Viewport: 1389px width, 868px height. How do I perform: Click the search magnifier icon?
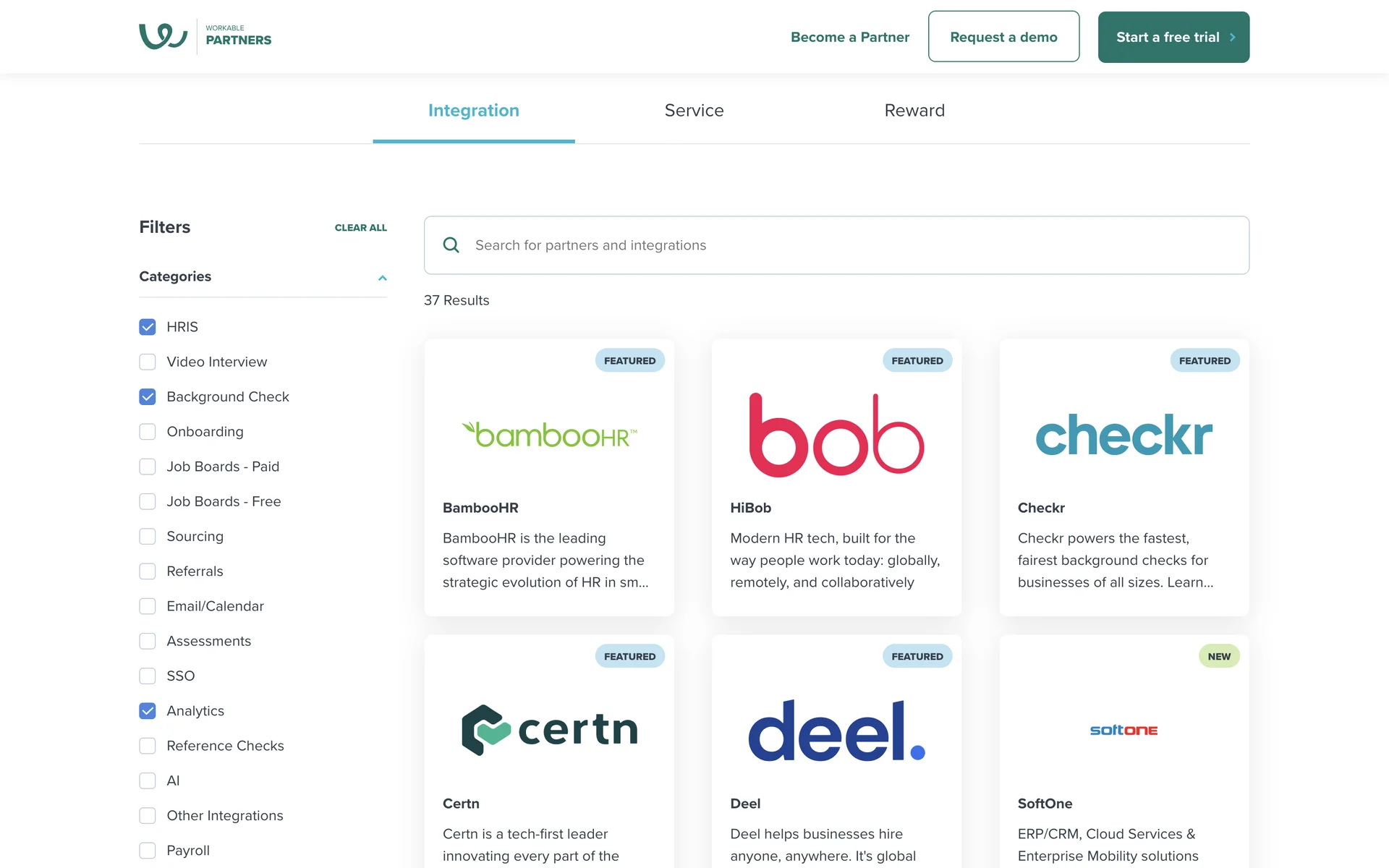click(x=451, y=245)
